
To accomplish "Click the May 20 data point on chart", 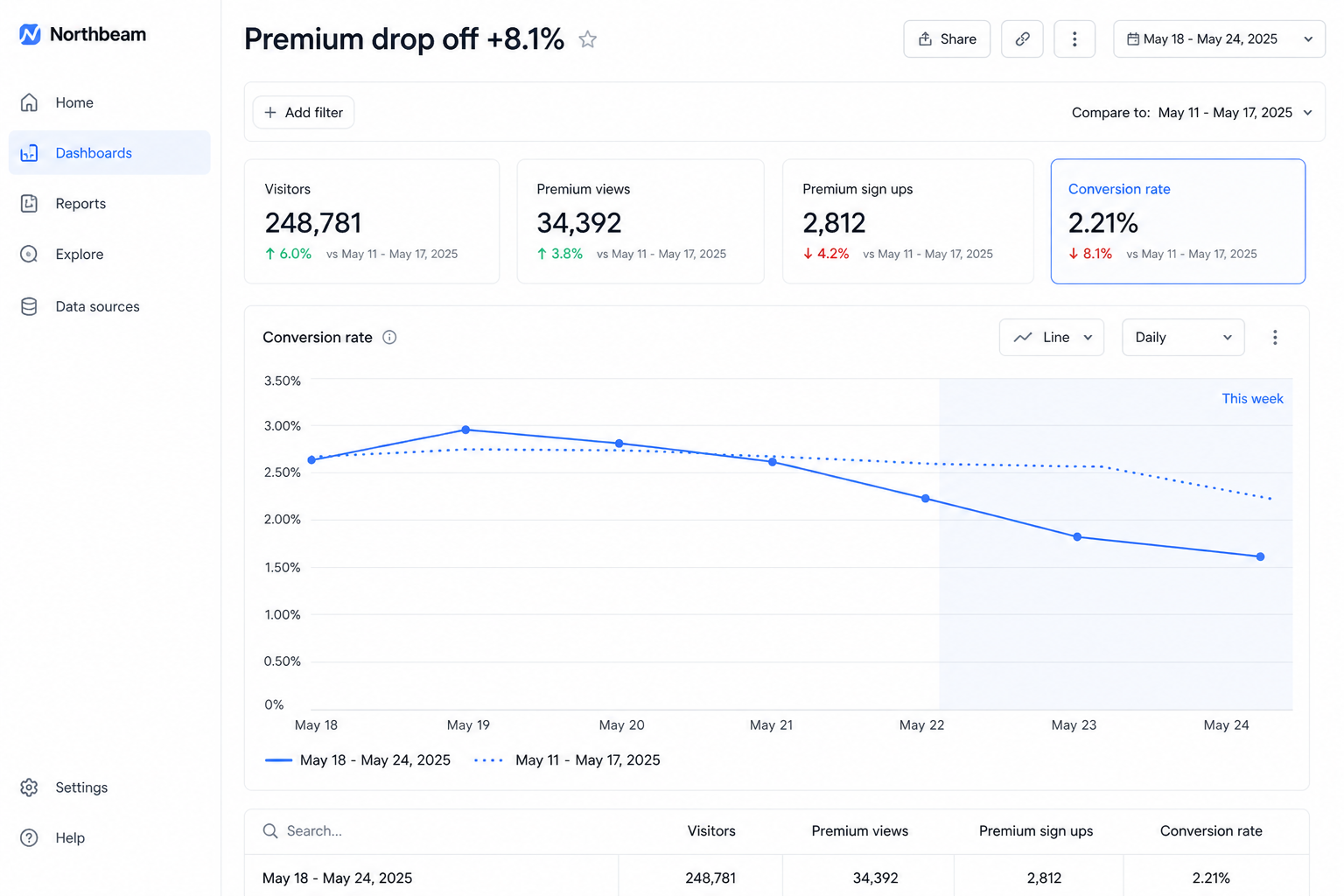I will pyautogui.click(x=619, y=444).
